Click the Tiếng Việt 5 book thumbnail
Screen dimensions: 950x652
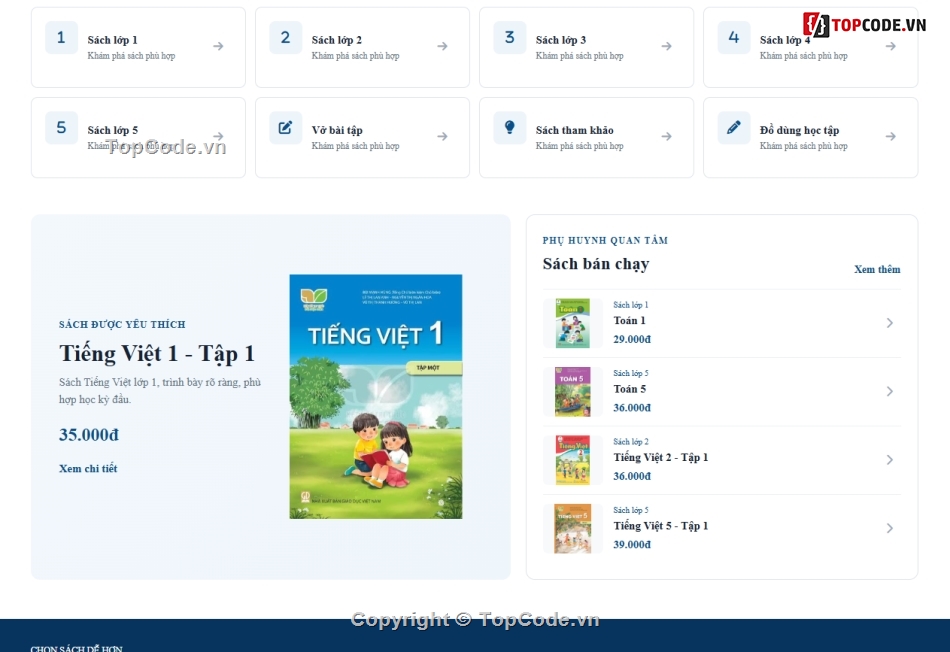(x=573, y=528)
